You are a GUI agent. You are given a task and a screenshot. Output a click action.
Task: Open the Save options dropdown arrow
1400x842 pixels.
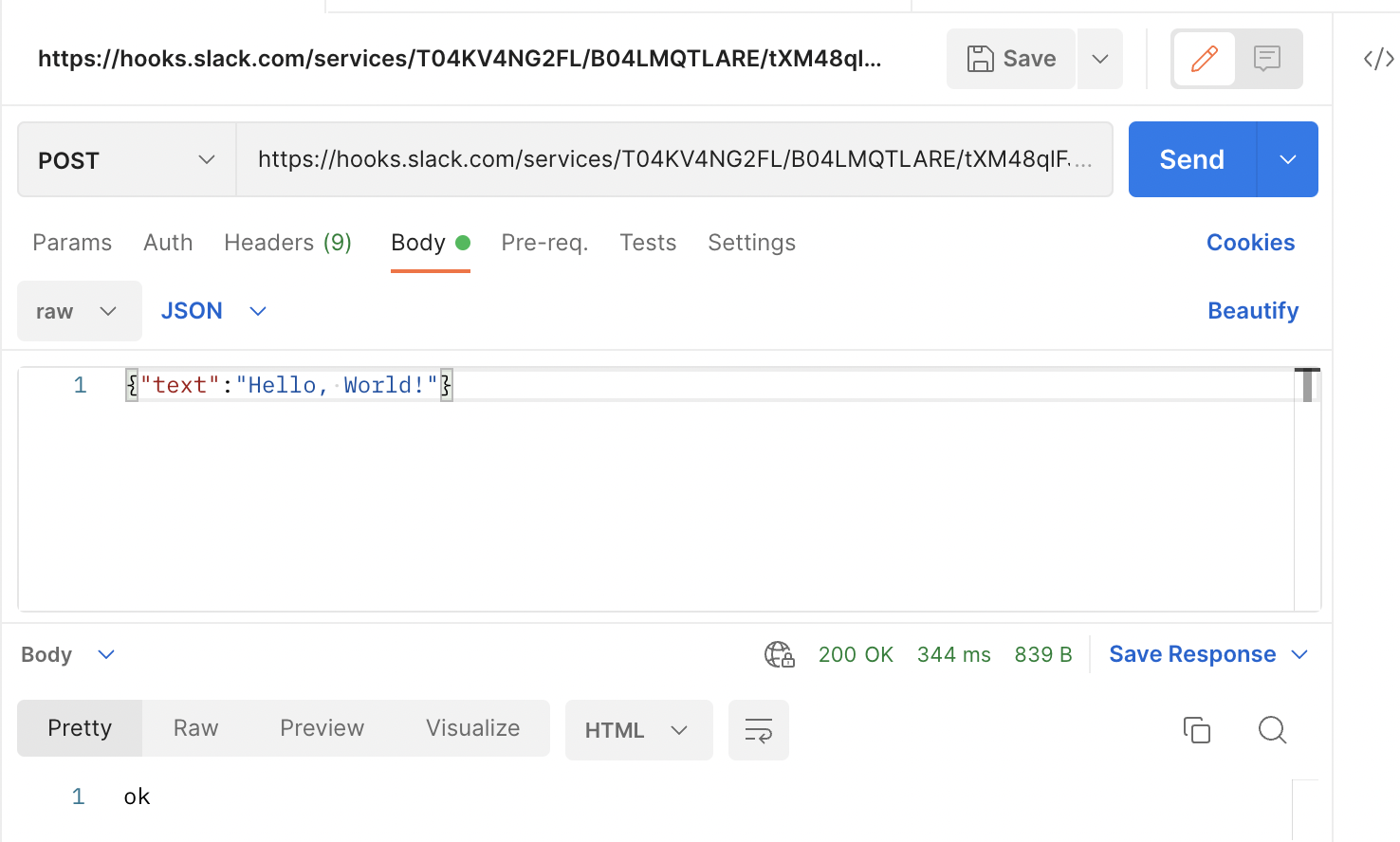click(1100, 59)
